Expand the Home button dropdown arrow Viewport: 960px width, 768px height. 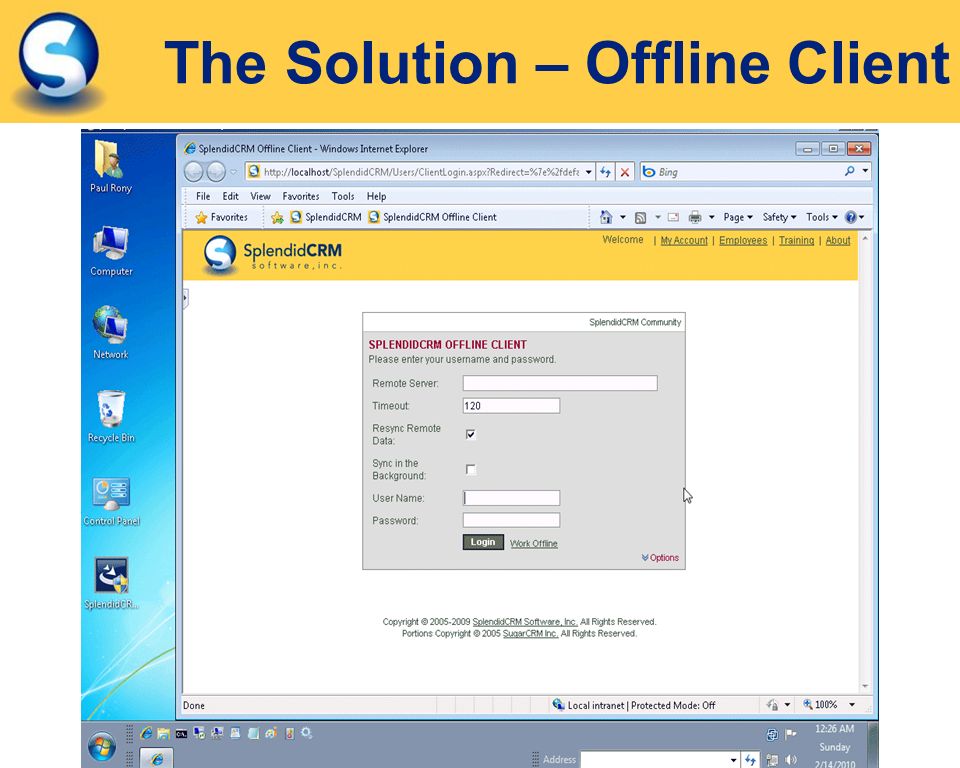click(x=623, y=217)
